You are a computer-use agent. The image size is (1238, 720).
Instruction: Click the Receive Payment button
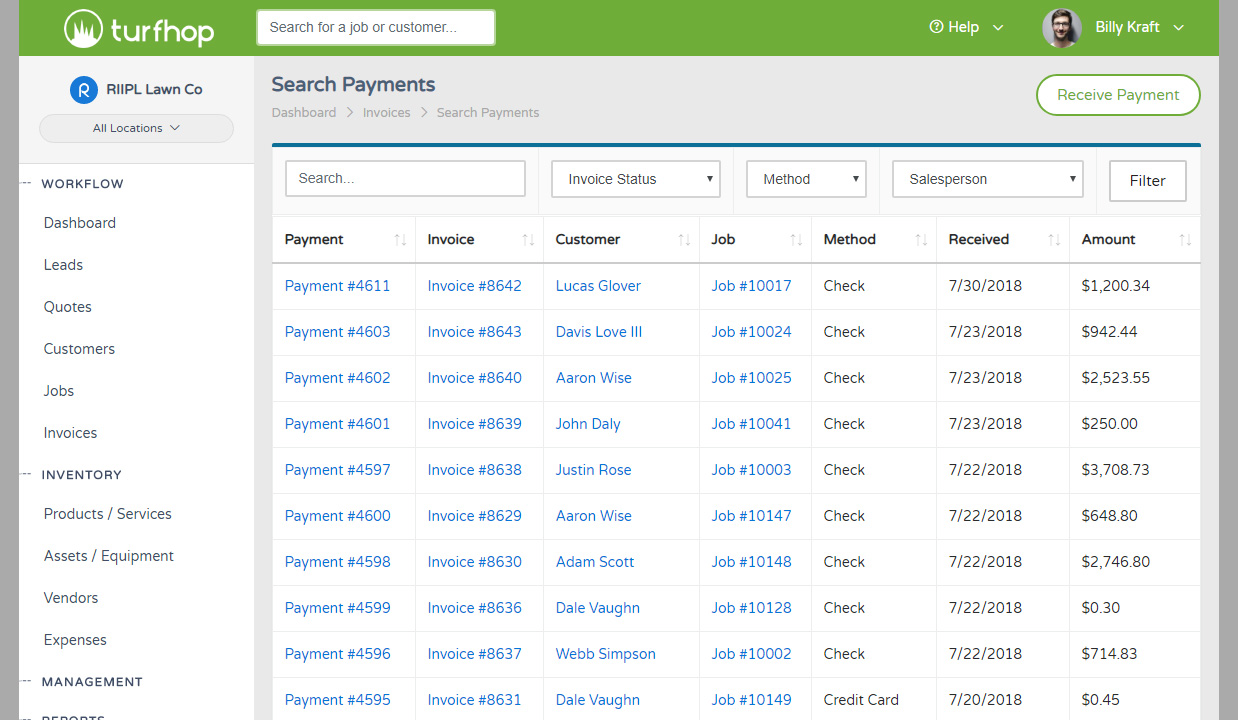[1117, 95]
